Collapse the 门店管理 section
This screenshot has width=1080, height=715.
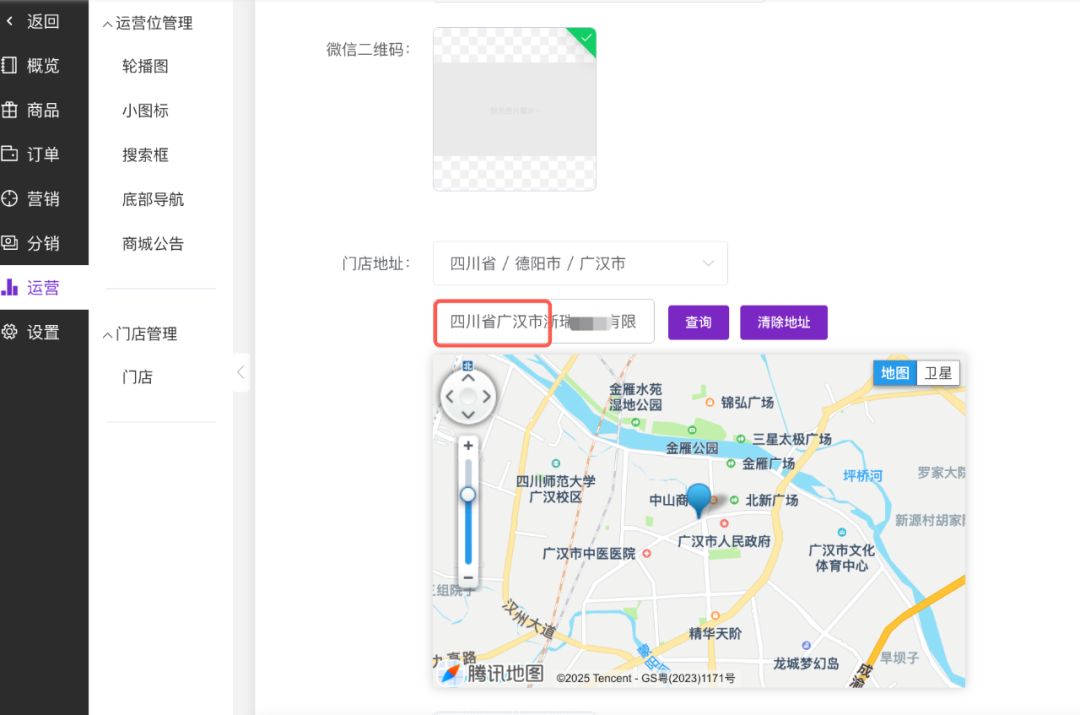click(108, 335)
